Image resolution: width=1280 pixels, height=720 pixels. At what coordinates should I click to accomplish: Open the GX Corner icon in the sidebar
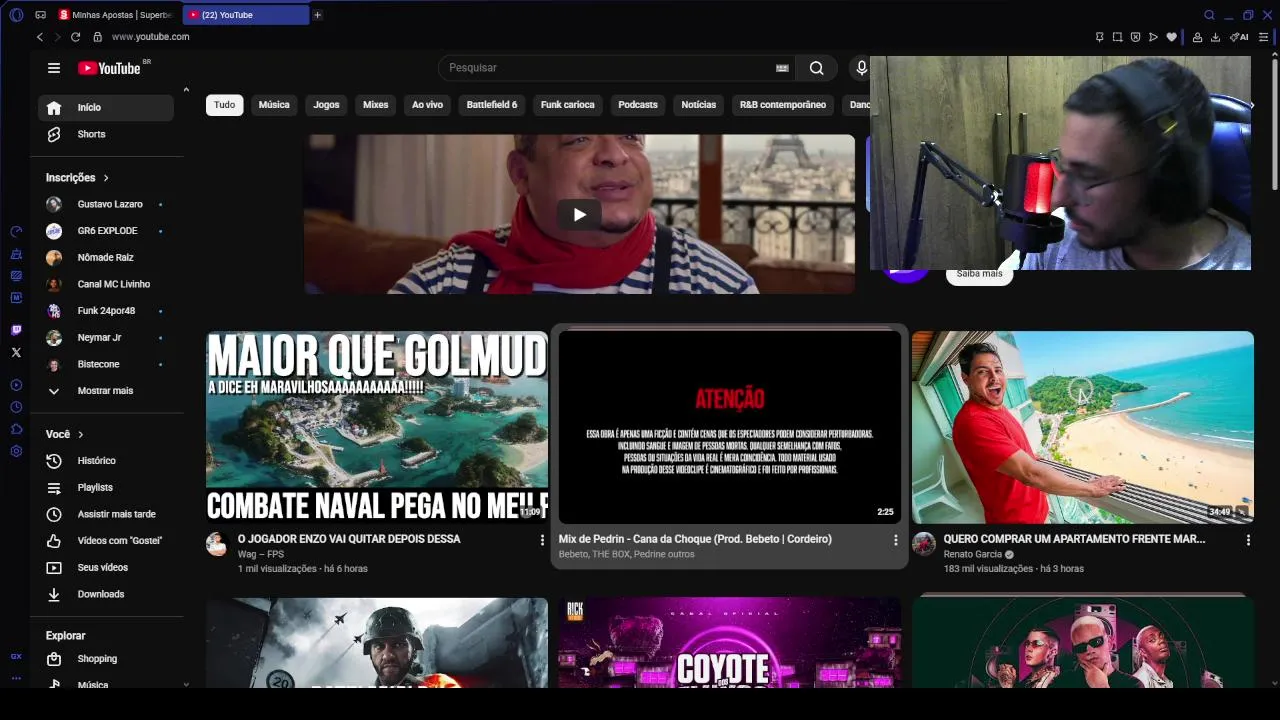pyautogui.click(x=16, y=656)
